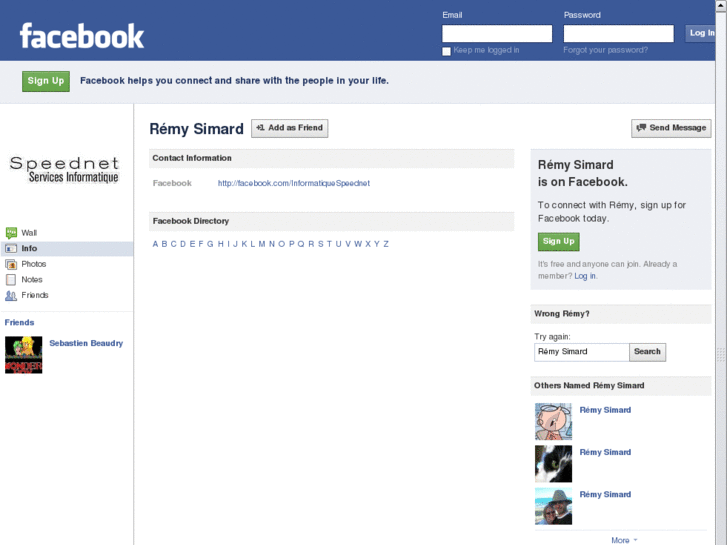
Task: Focus the Email input field
Action: coord(497,33)
